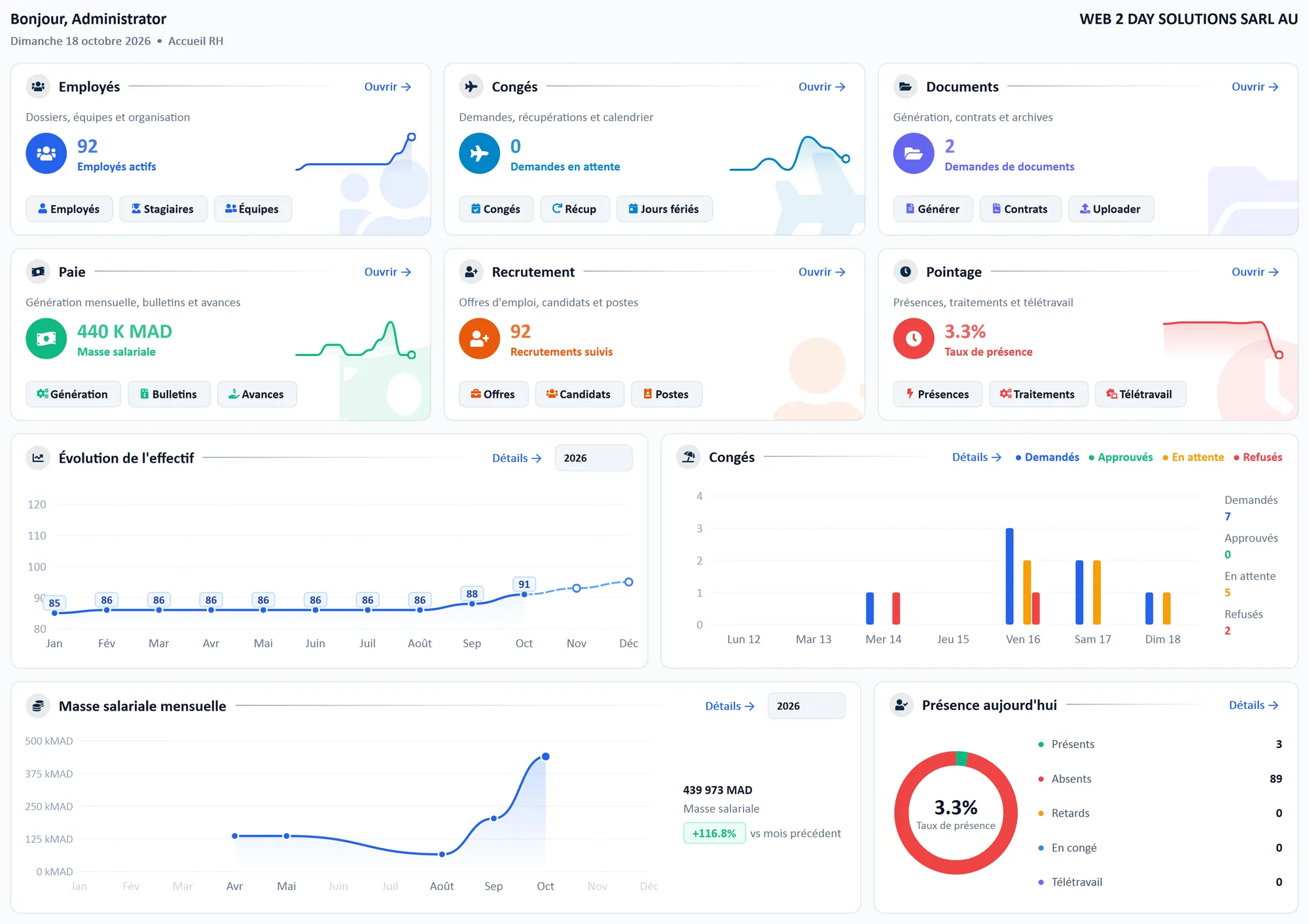
Task: Click the Pointage clock header icon
Action: [x=905, y=272]
